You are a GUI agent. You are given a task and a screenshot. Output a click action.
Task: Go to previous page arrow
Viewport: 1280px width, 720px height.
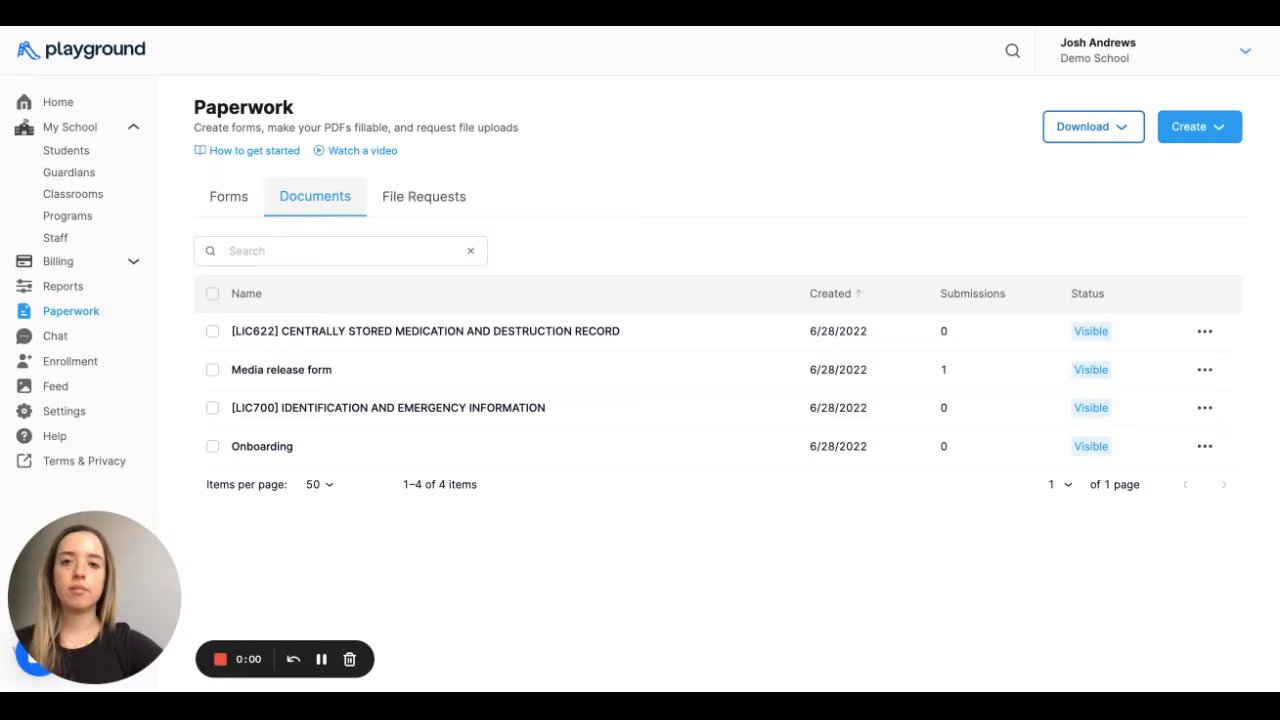1185,485
